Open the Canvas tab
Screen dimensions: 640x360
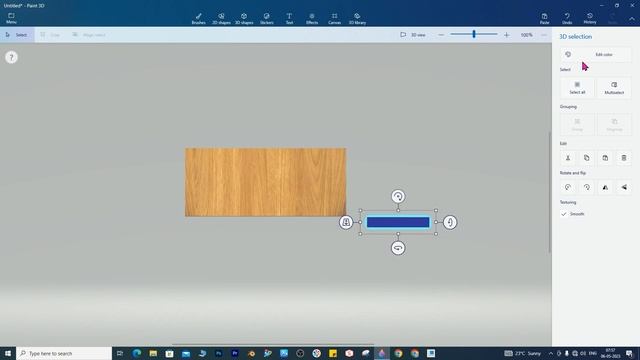334,18
